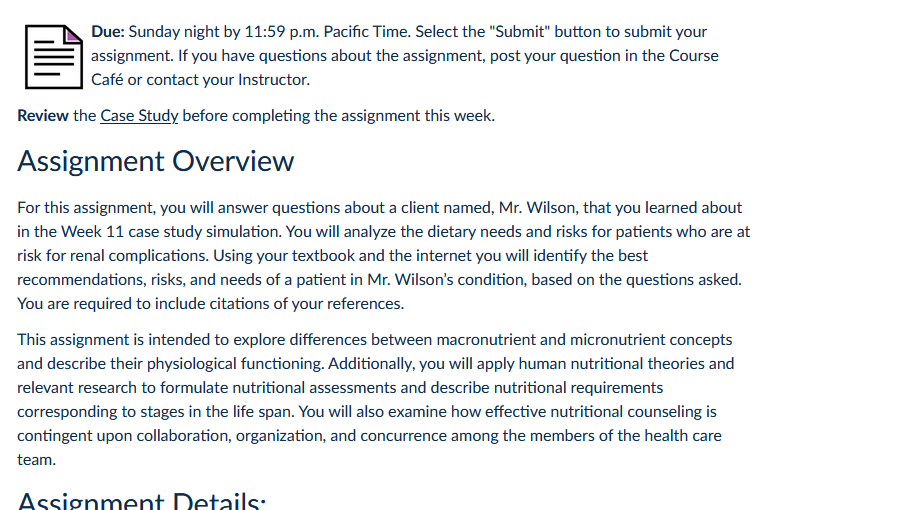Click the Pacific Time text
The image size is (904, 510).
click(367, 32)
